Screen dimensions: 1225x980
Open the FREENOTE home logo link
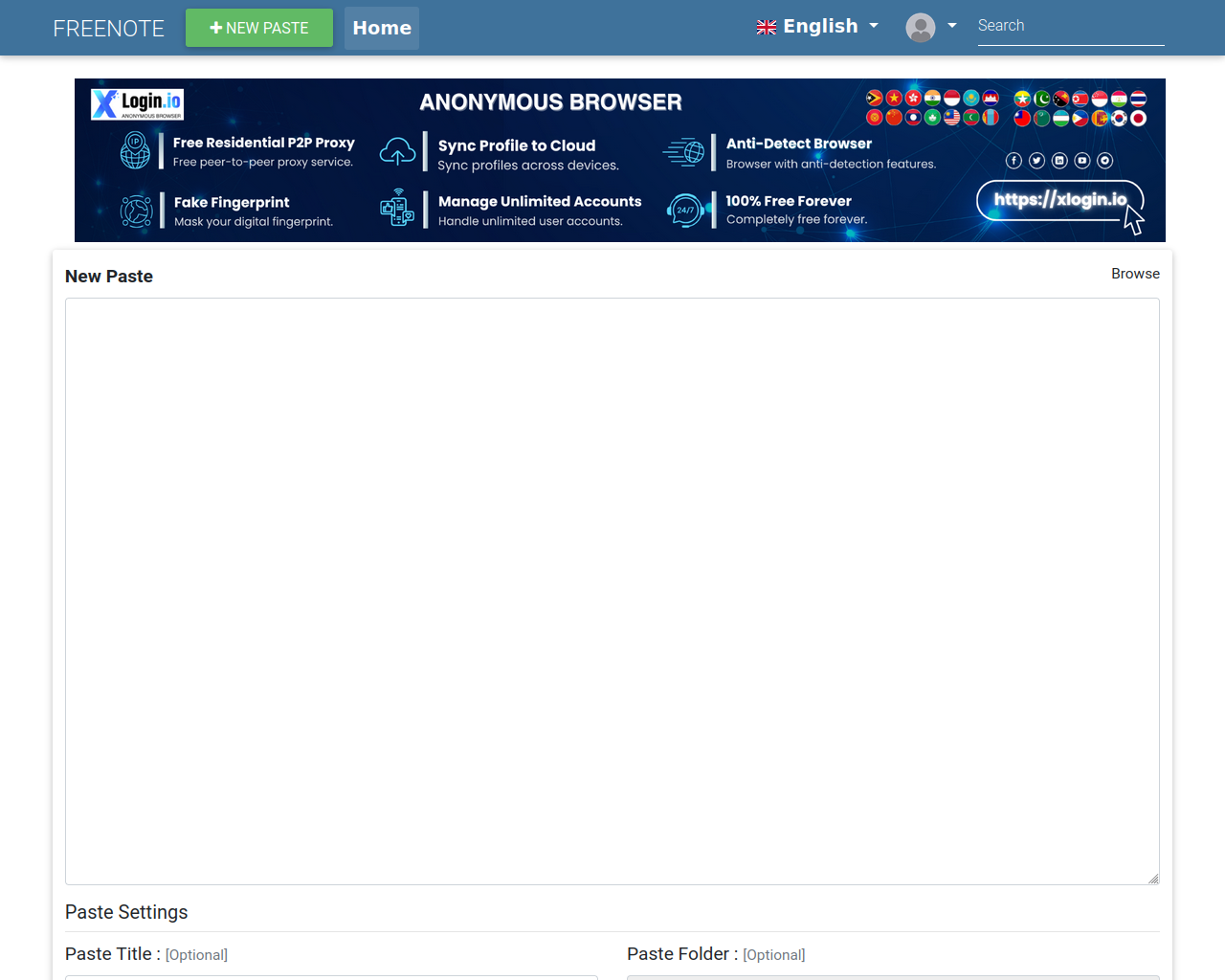point(108,28)
